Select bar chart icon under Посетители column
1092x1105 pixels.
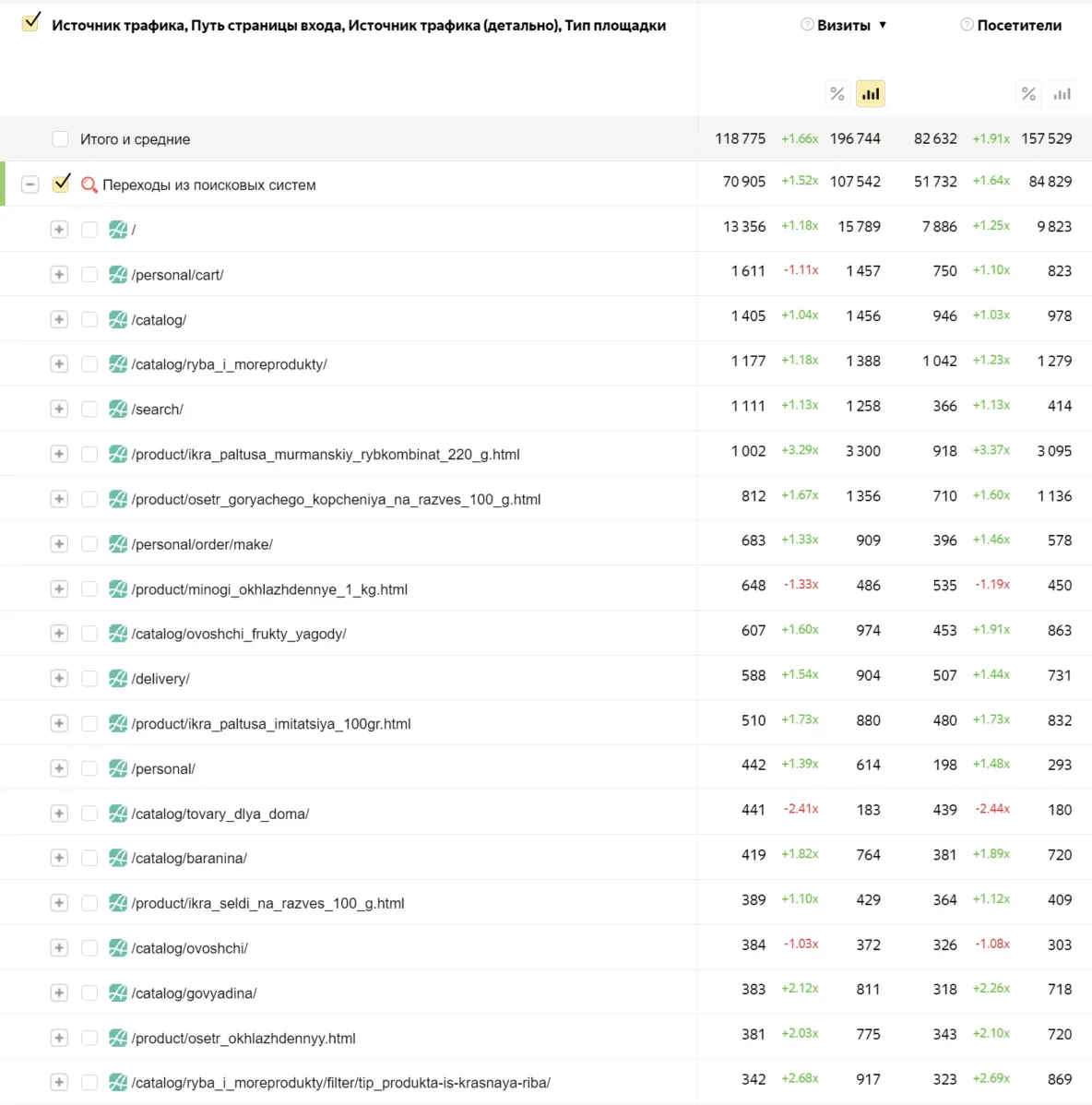point(1062,93)
